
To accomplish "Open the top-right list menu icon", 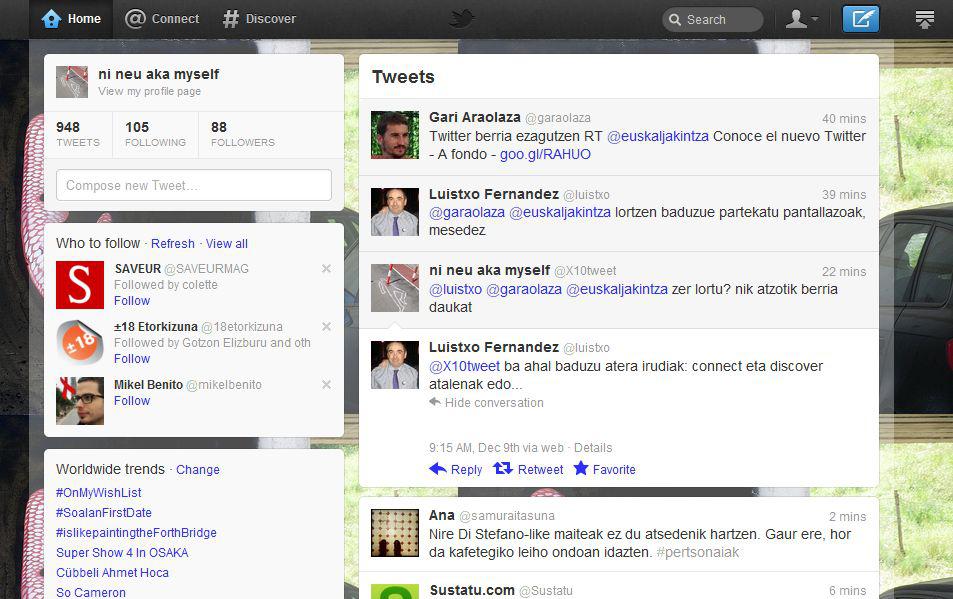I will [924, 19].
